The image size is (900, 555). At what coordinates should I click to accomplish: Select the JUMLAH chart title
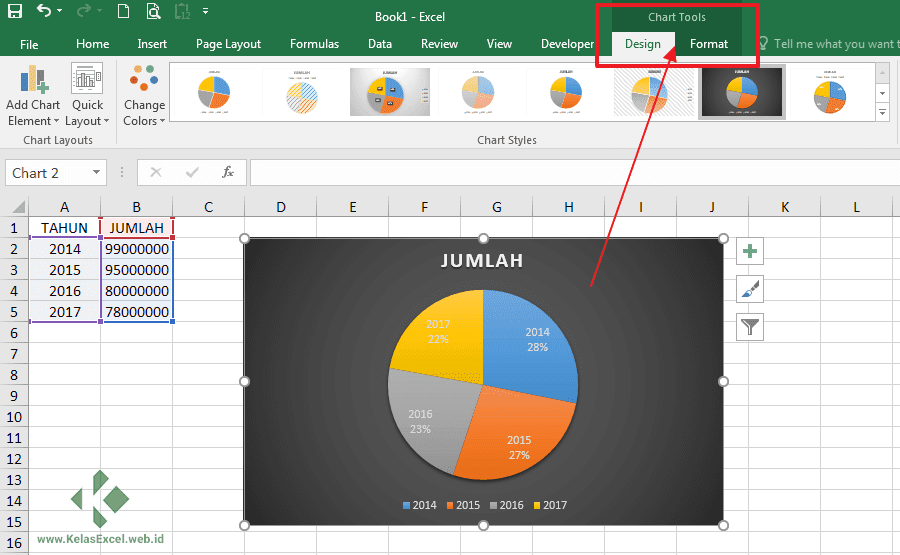tap(482, 261)
